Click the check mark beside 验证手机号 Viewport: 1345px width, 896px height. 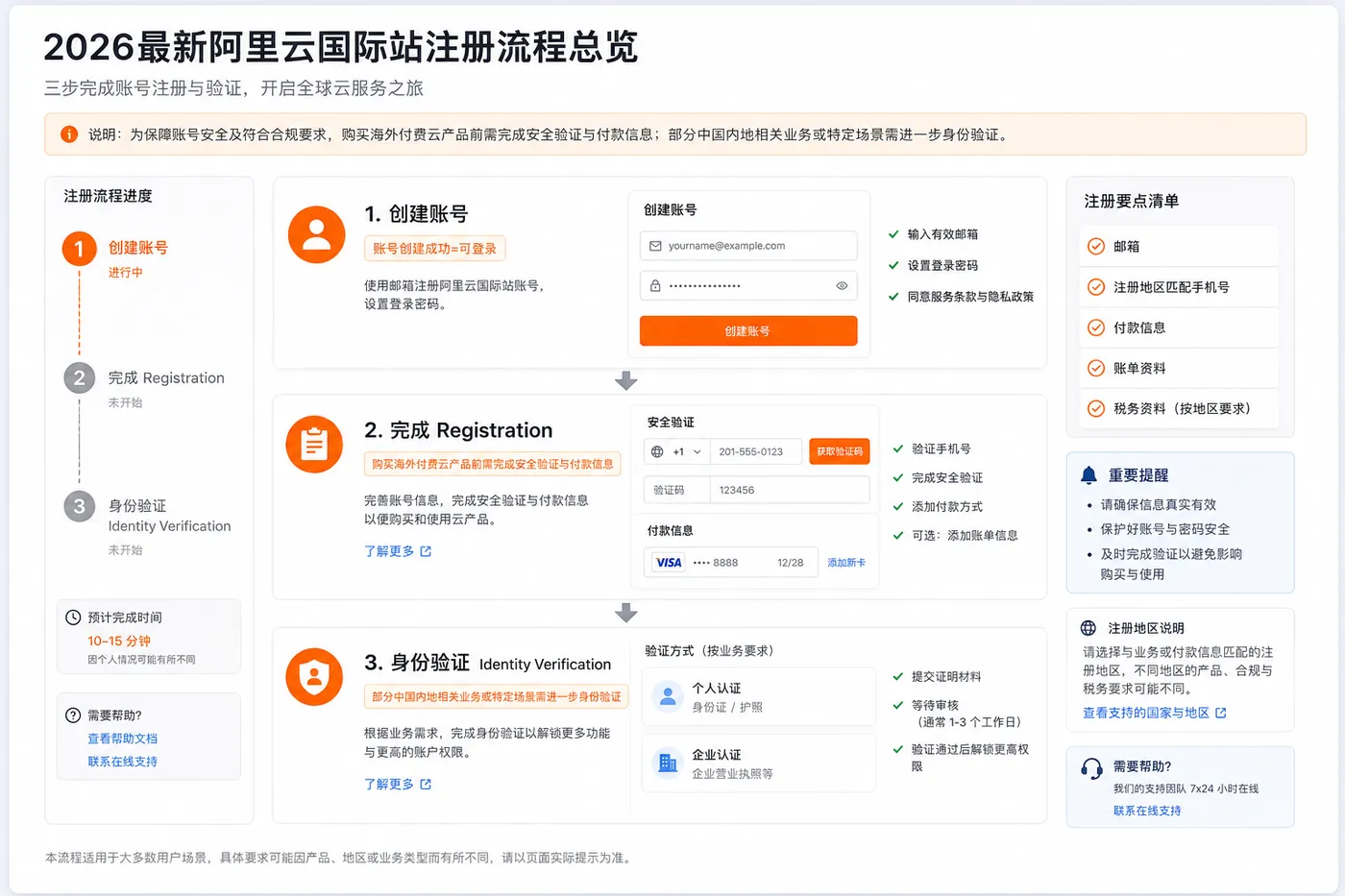click(898, 448)
